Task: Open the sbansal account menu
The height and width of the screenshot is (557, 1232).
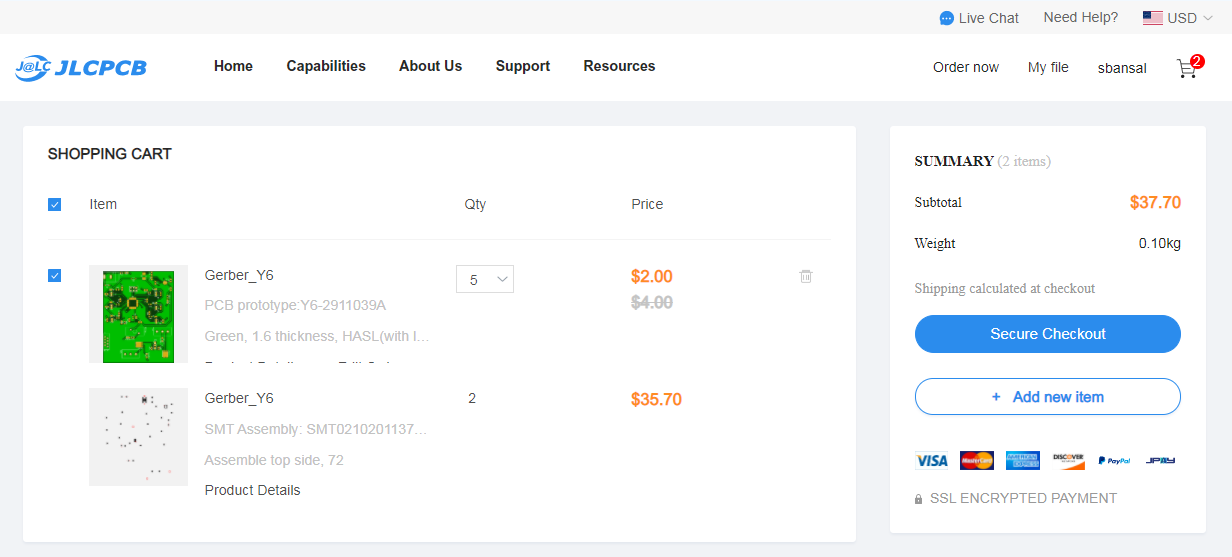Action: click(1122, 68)
